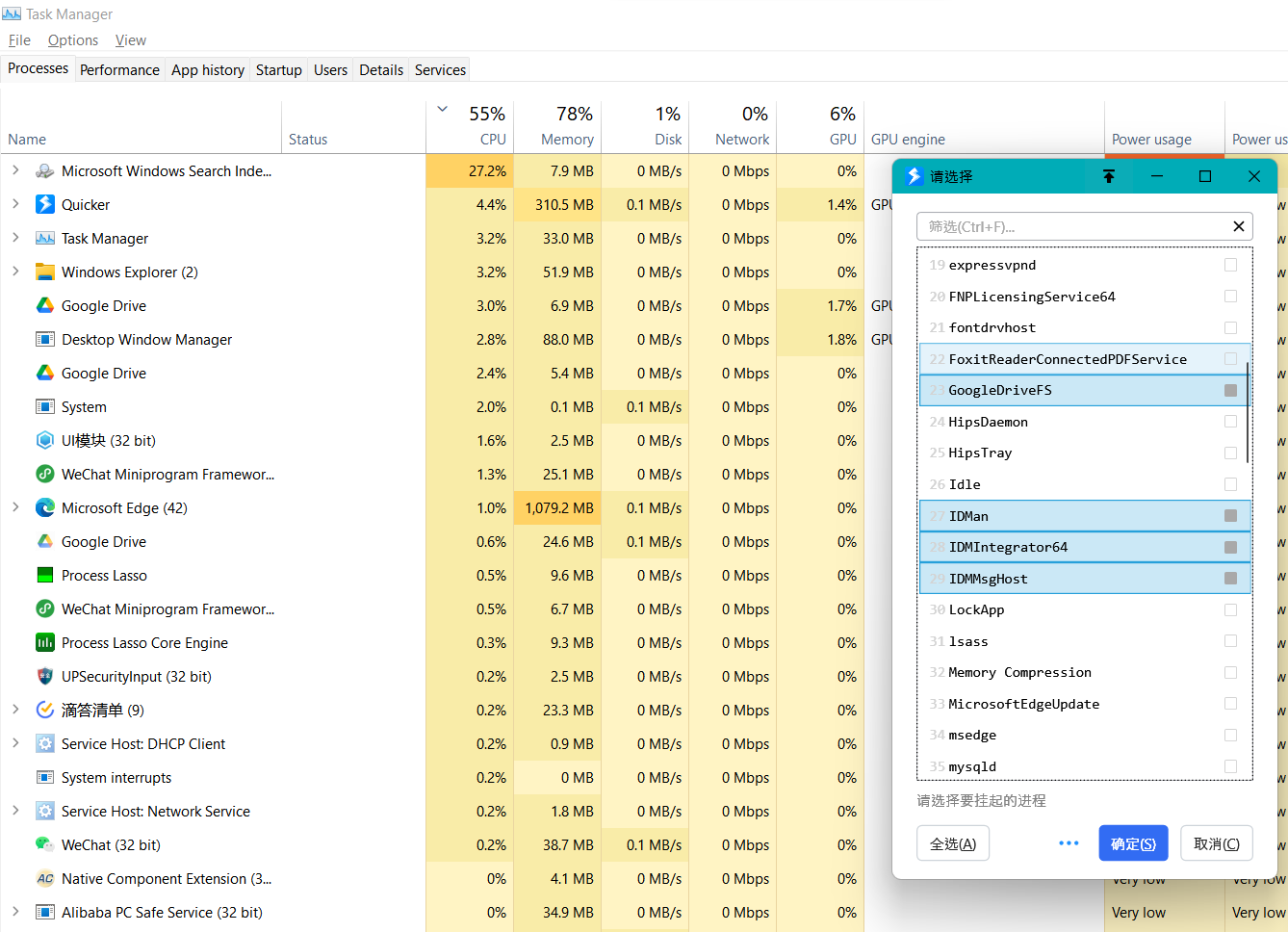Uncheck the IDMIntegrator64 checkbox
Image resolution: width=1288 pixels, height=932 pixels.
pos(1230,547)
